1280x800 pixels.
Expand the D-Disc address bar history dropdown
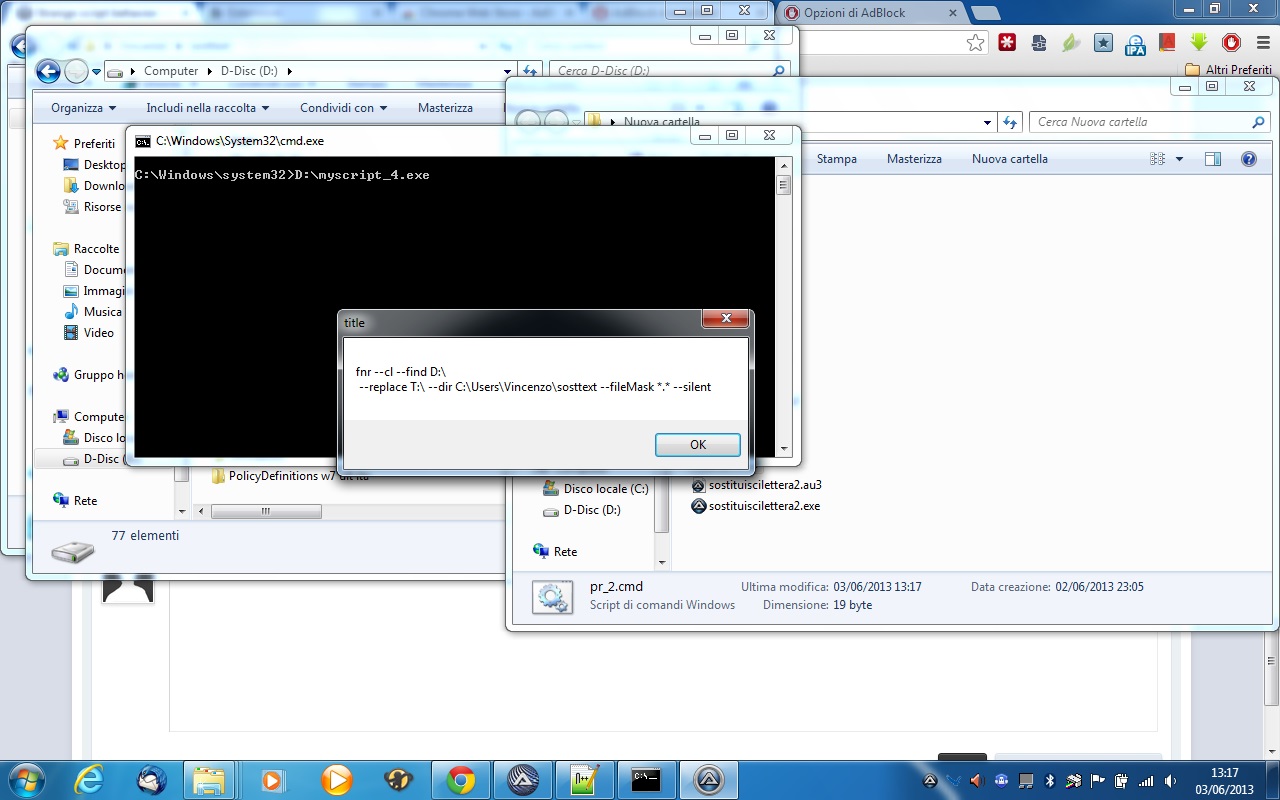pyautogui.click(x=508, y=71)
